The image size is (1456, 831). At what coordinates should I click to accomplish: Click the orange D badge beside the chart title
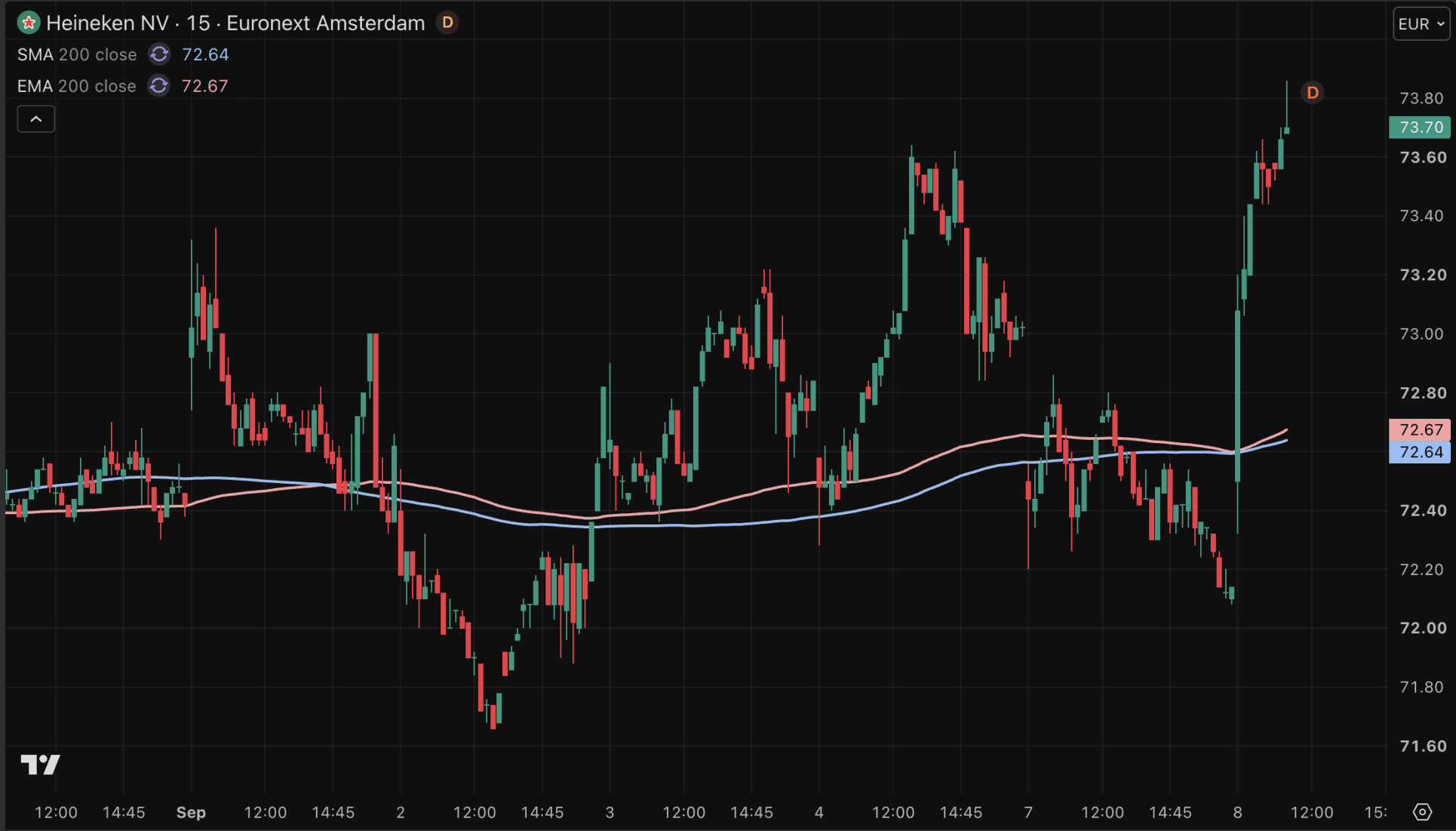point(447,23)
